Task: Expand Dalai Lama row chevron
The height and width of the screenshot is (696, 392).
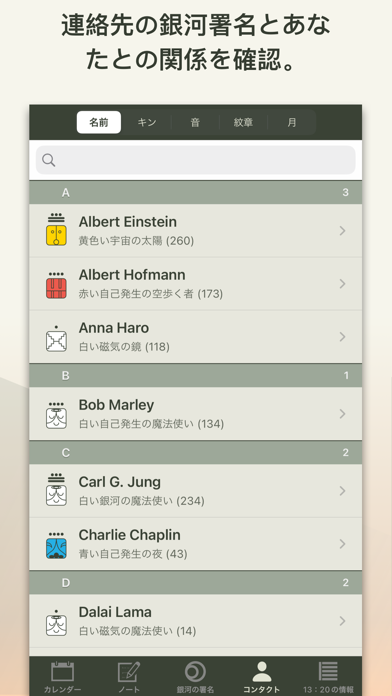Action: click(x=342, y=621)
